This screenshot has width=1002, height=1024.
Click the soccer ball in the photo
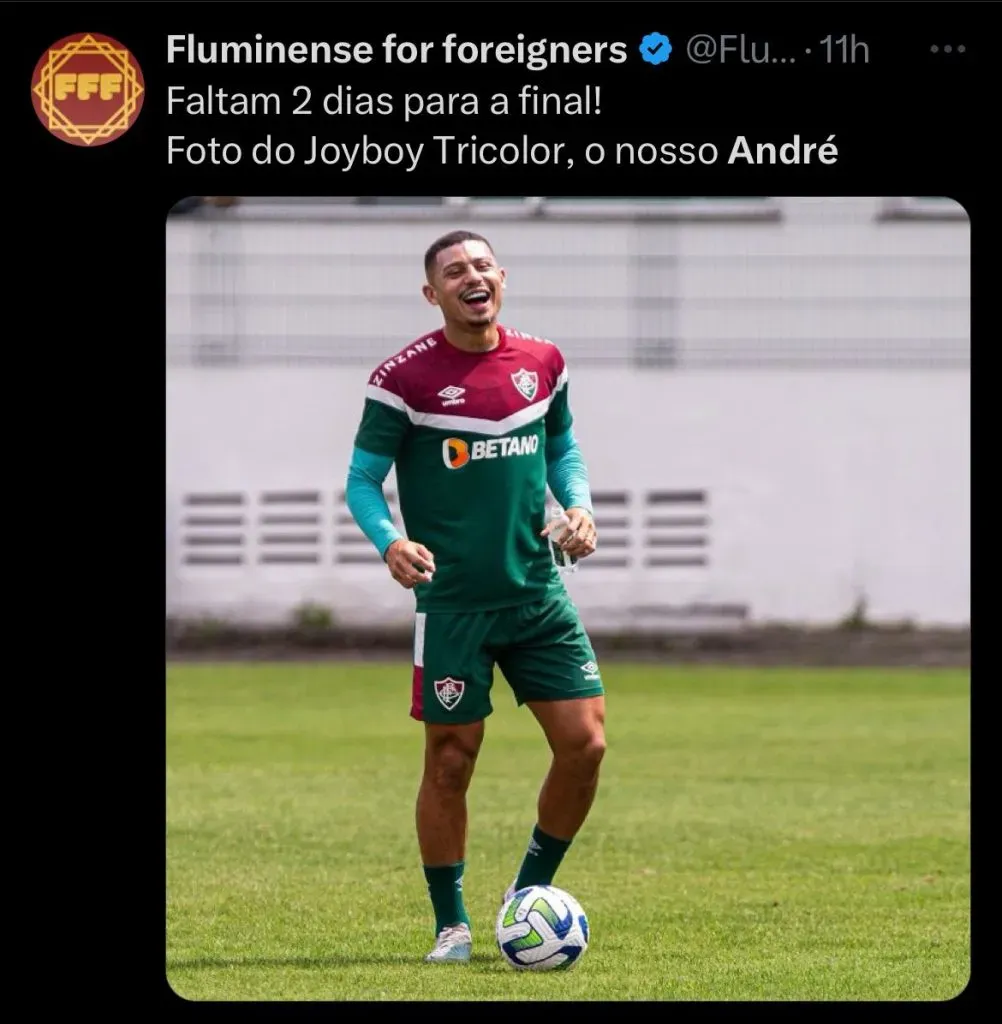point(542,927)
